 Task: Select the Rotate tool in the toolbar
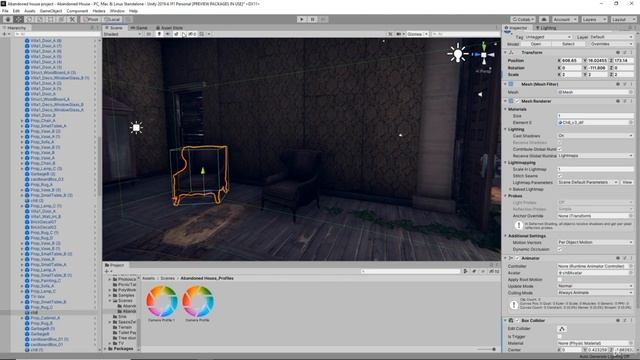click(29, 19)
